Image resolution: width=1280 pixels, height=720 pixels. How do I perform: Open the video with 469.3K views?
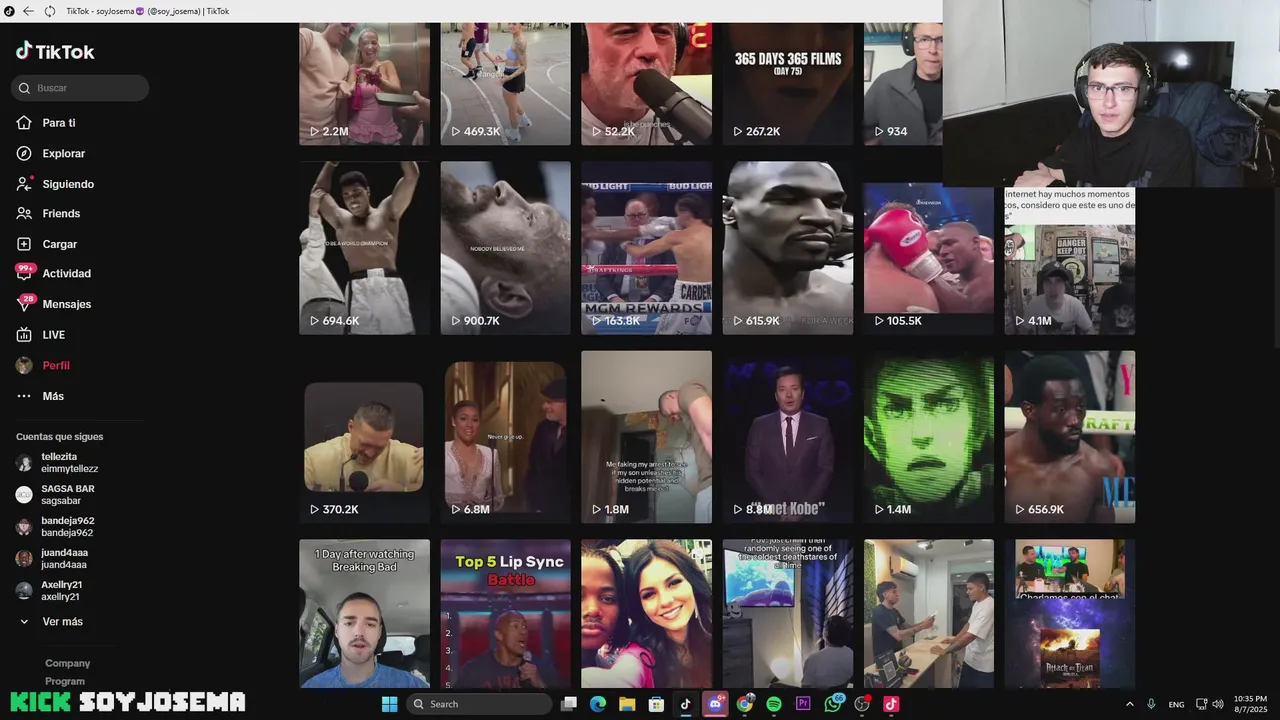click(x=505, y=84)
